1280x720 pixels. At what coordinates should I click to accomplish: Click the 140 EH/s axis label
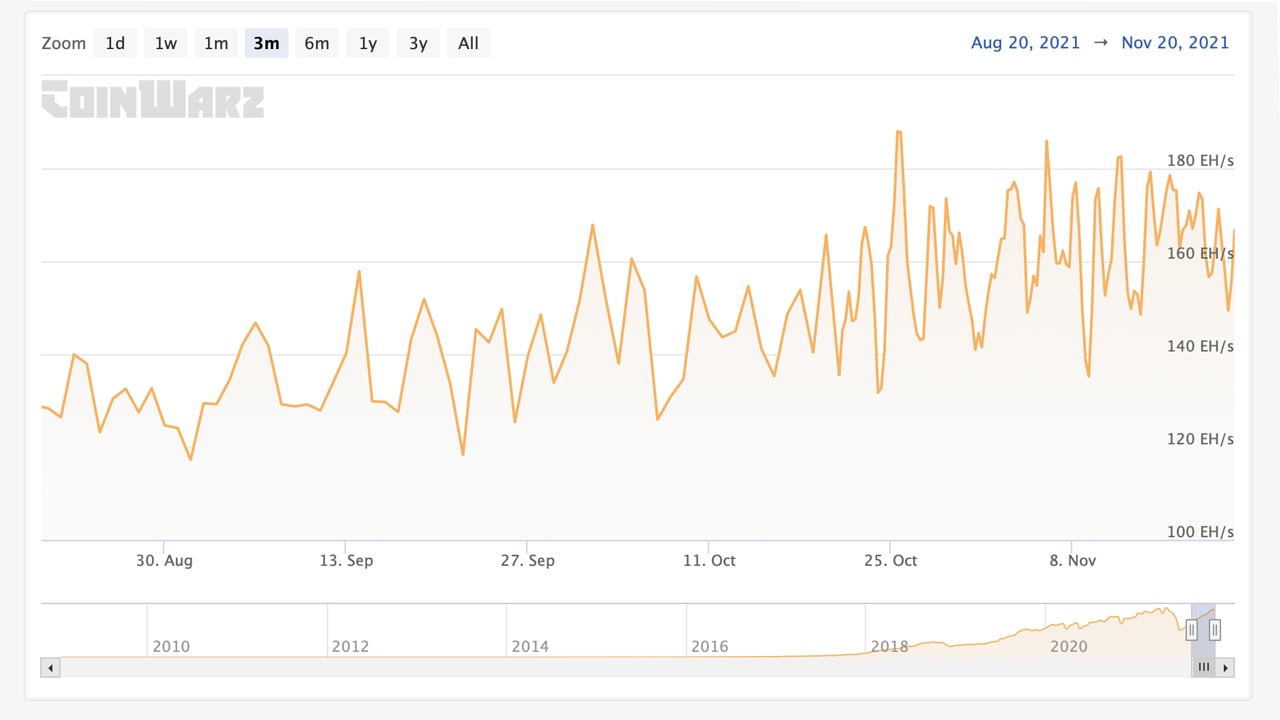1200,347
